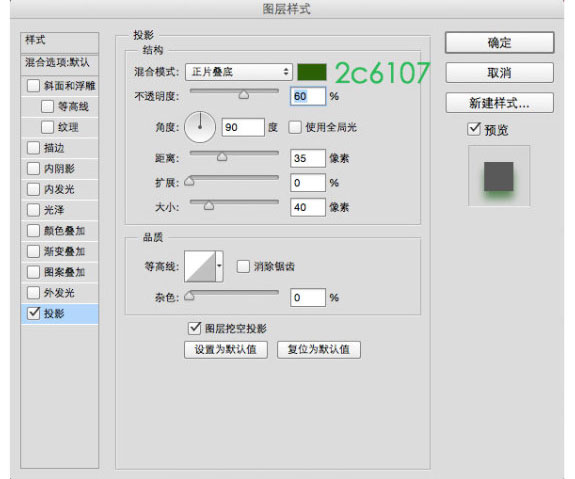Uncheck the 图层挖空投影 checkbox
This screenshot has width=575, height=479.
click(194, 328)
